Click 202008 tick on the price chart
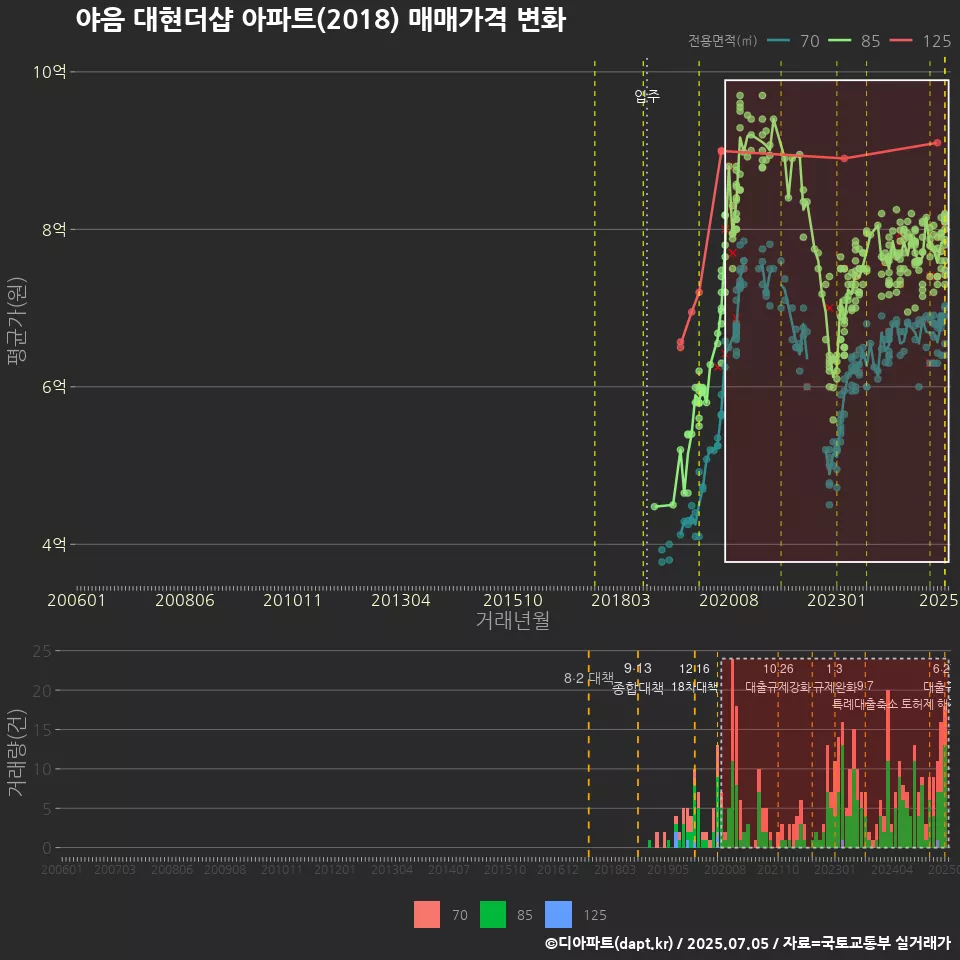This screenshot has height=960, width=960. [x=729, y=600]
